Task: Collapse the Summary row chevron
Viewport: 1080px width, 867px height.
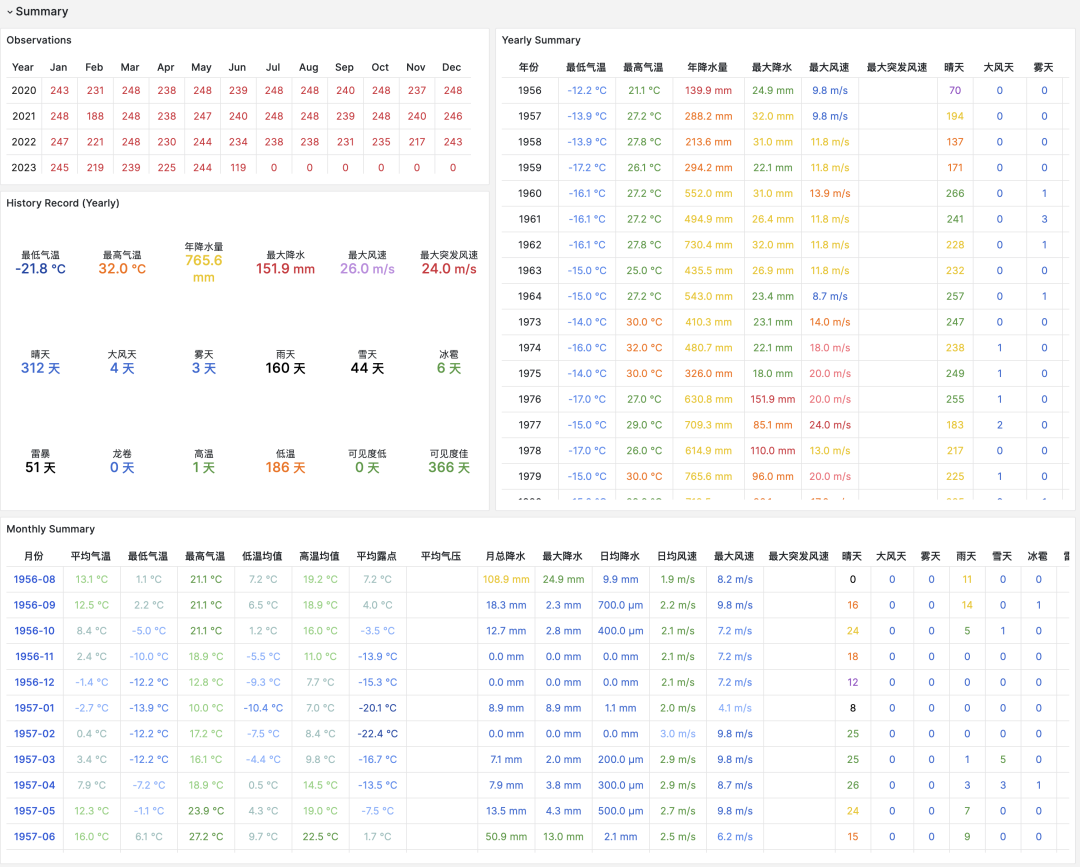Action: [x=8, y=12]
